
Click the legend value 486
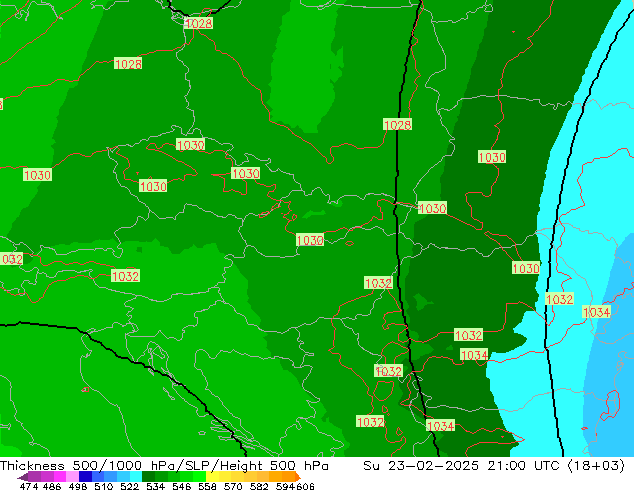click(52, 486)
